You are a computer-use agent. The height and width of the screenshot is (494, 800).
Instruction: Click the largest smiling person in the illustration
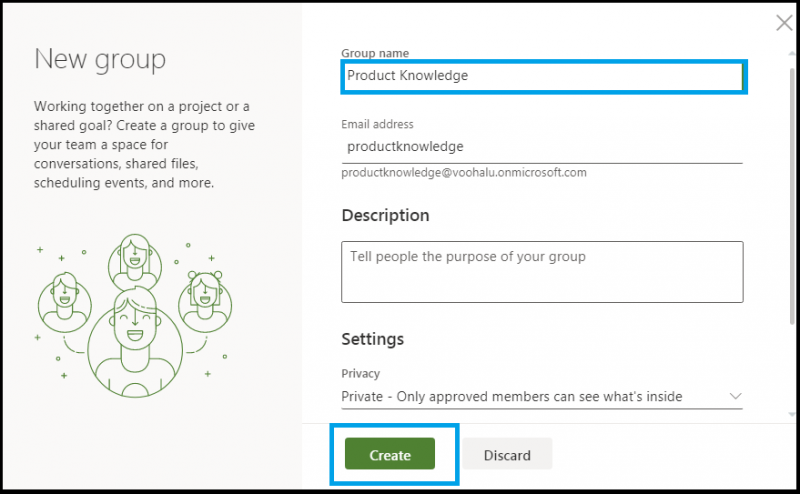133,335
